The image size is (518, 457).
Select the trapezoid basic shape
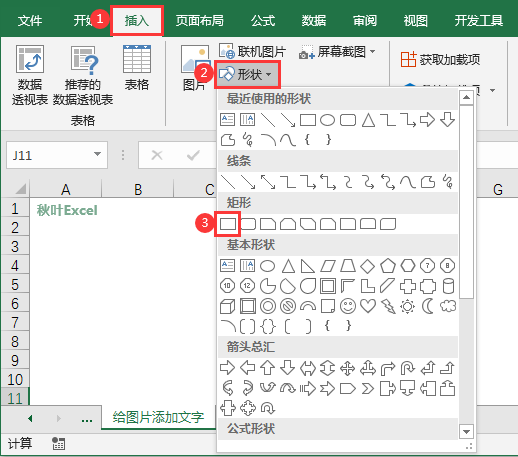click(348, 266)
